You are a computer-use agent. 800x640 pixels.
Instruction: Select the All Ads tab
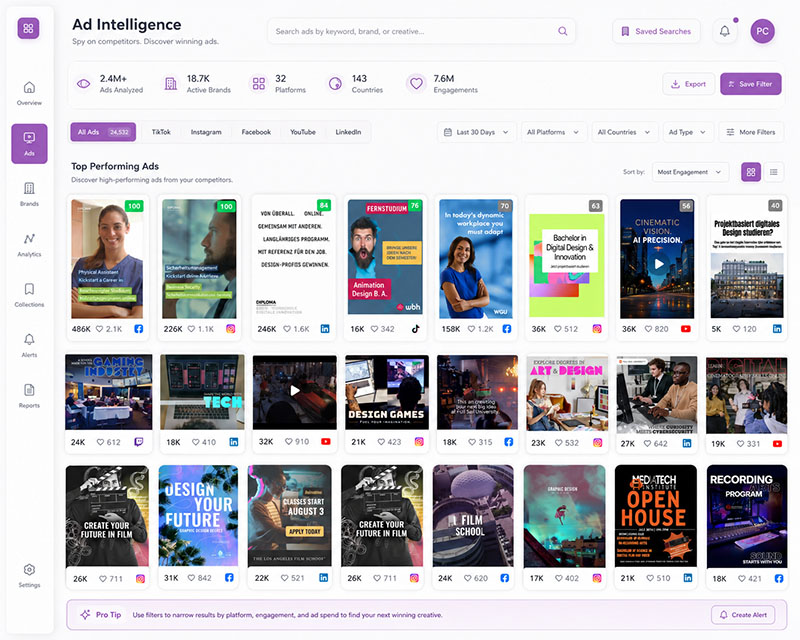(103, 132)
